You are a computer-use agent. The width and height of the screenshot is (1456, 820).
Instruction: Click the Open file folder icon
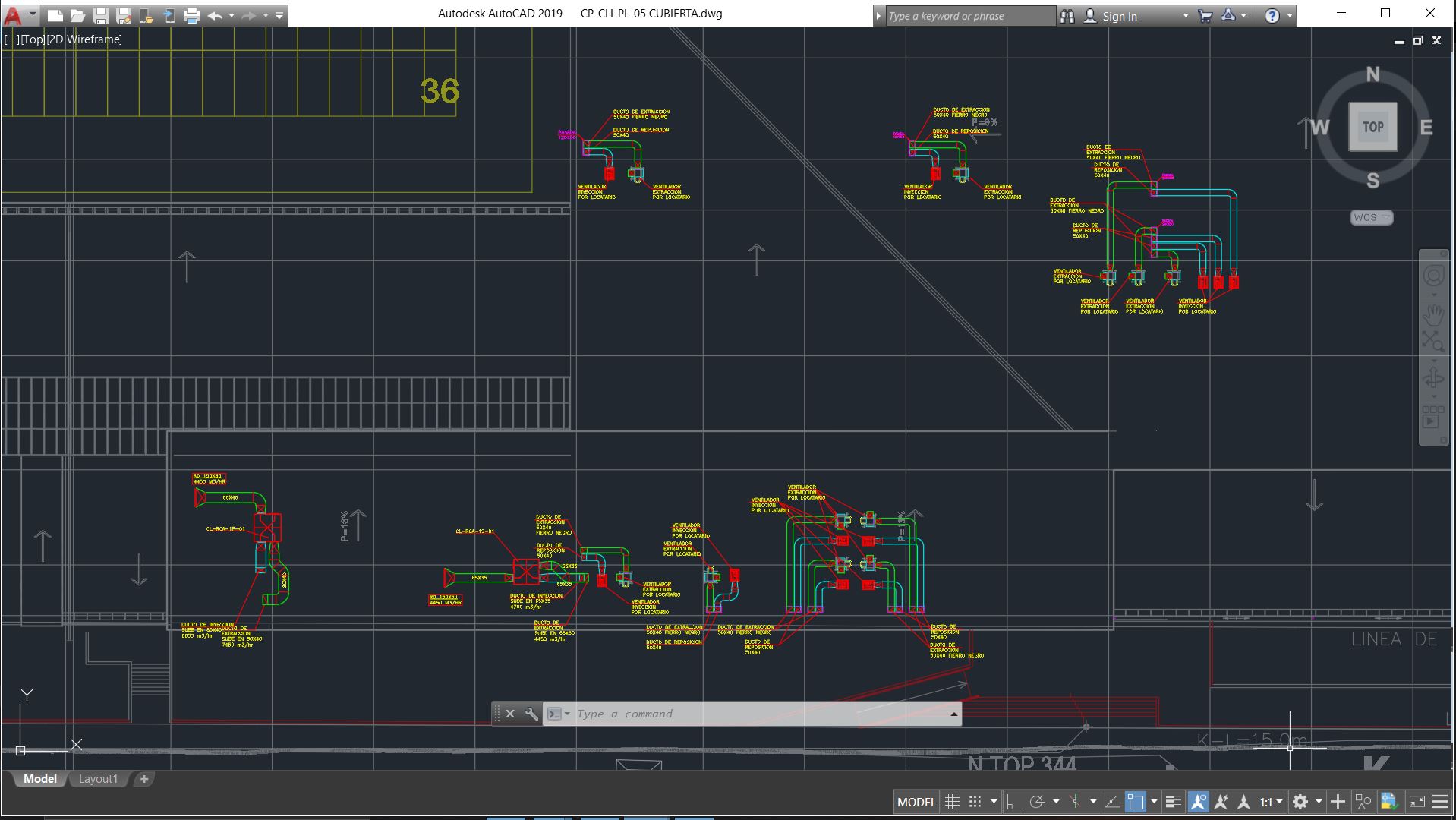click(77, 15)
